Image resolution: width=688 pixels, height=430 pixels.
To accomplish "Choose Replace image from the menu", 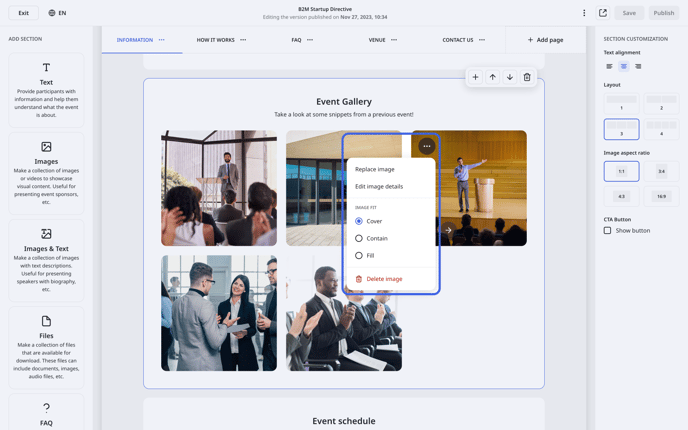I will pyautogui.click(x=375, y=169).
